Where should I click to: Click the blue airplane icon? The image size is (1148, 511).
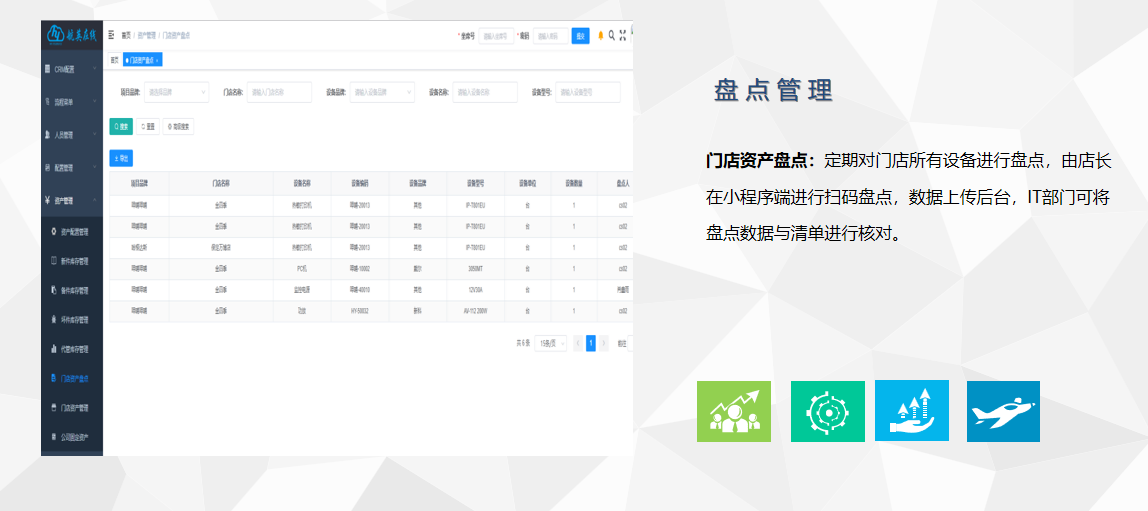[1003, 411]
